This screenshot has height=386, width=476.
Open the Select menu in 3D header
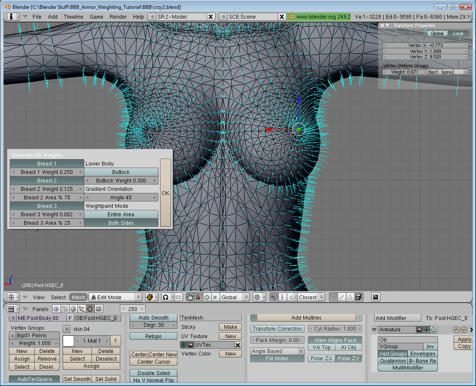tap(58, 297)
